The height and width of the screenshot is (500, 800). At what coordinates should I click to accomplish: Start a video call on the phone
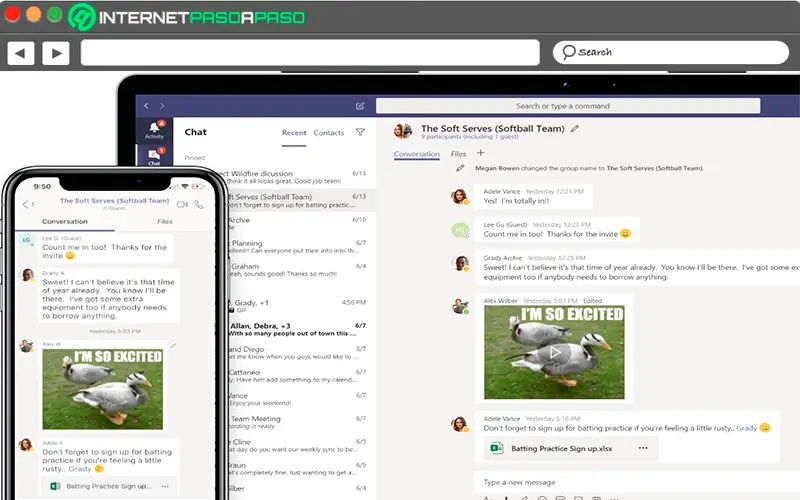coord(182,204)
